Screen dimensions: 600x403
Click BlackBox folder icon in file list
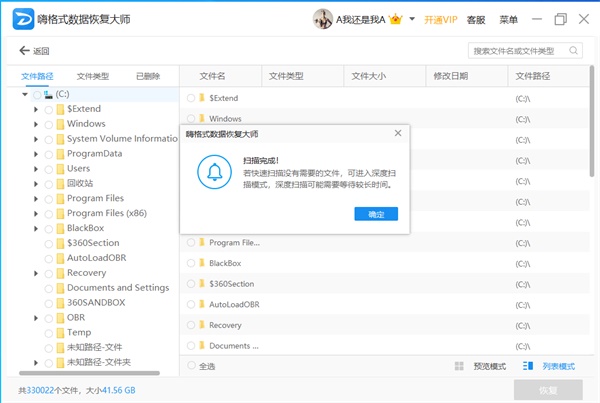tap(202, 263)
